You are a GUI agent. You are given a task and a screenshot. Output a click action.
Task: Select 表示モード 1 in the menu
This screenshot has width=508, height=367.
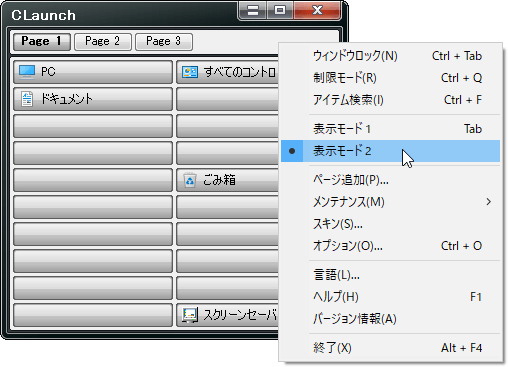point(390,129)
